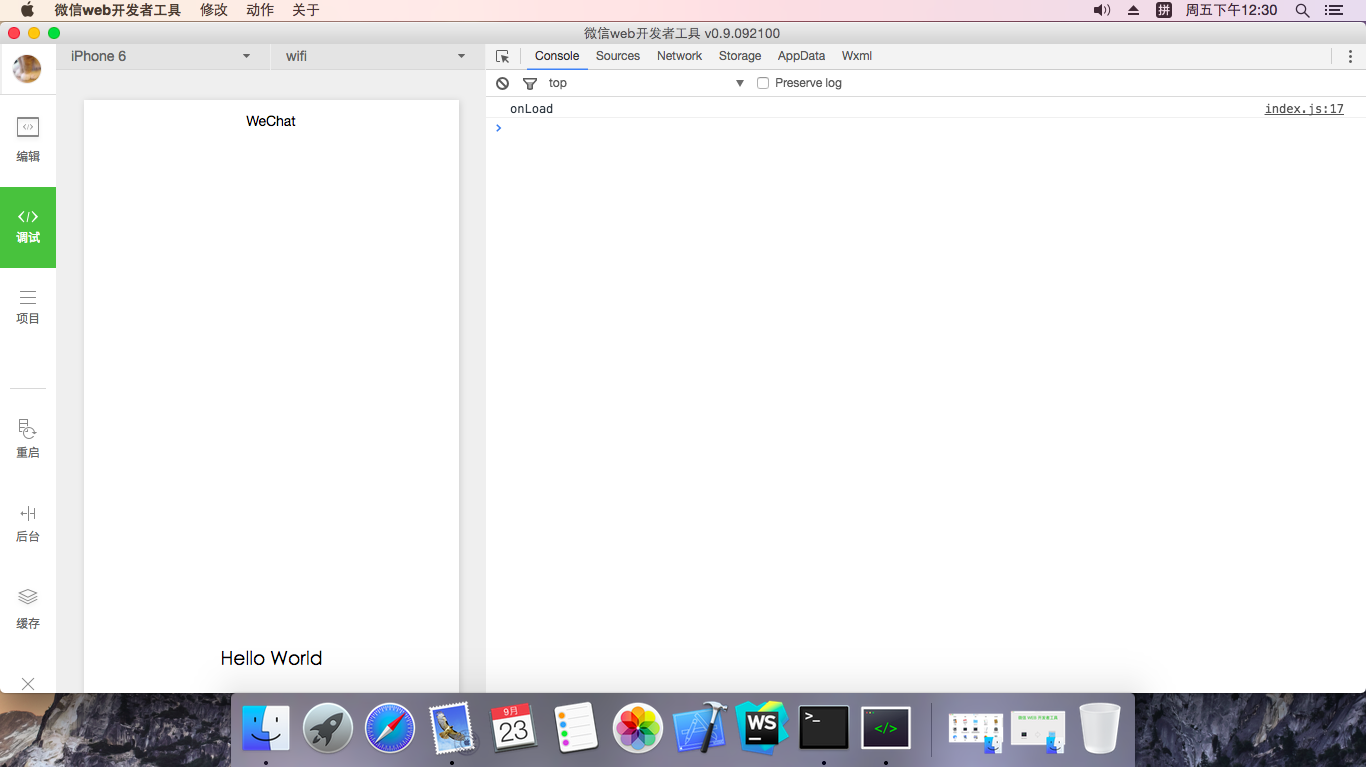Click the console input prompt line

coord(926,128)
